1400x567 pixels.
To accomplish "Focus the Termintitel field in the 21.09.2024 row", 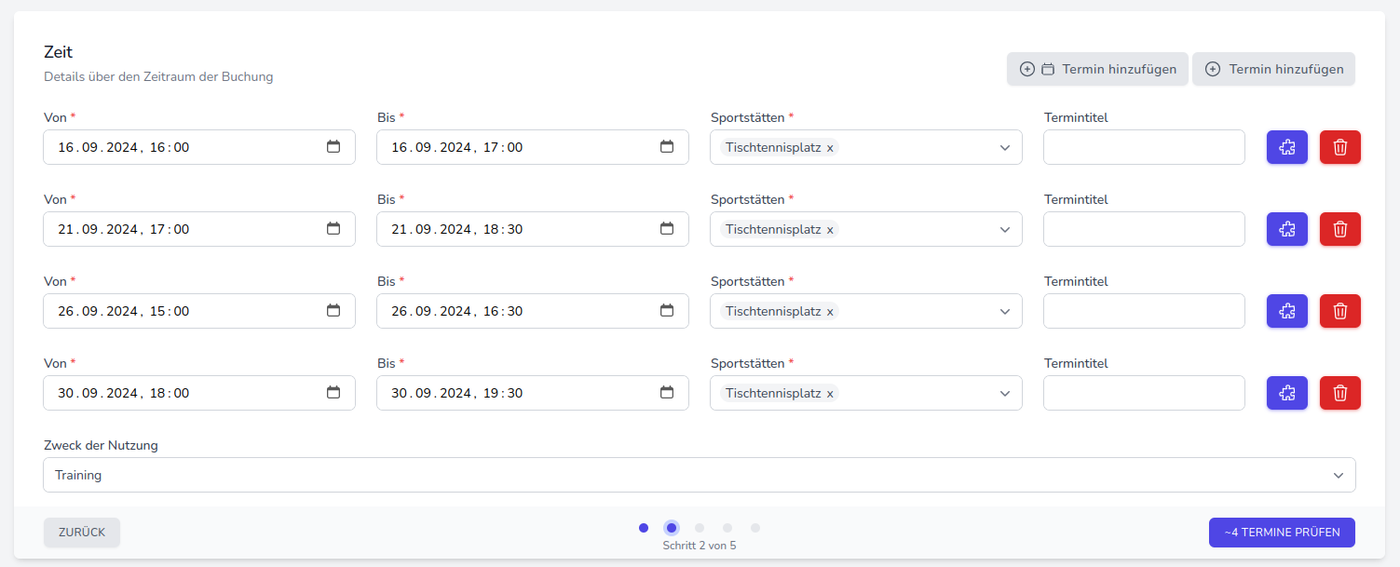I will pyautogui.click(x=1143, y=229).
